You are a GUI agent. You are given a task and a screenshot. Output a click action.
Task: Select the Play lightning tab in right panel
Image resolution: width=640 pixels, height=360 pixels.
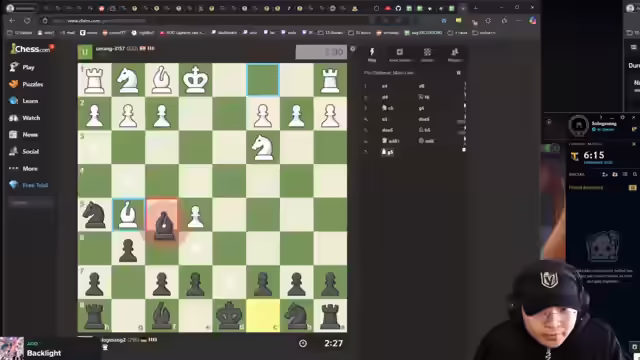click(x=372, y=54)
